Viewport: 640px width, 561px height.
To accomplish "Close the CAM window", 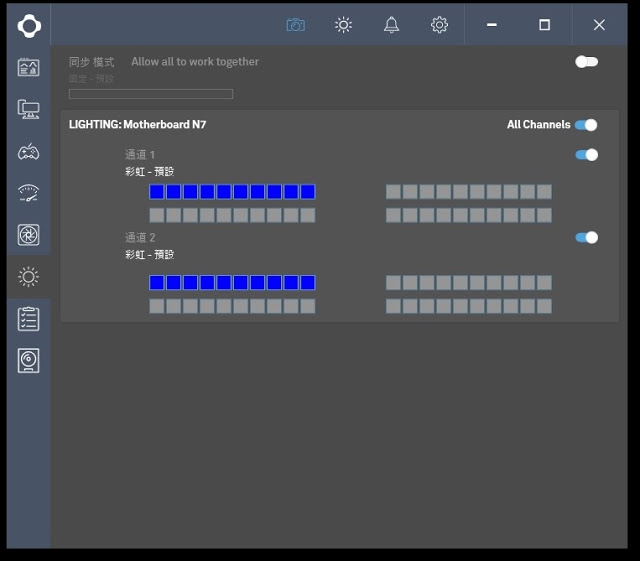I will [599, 25].
